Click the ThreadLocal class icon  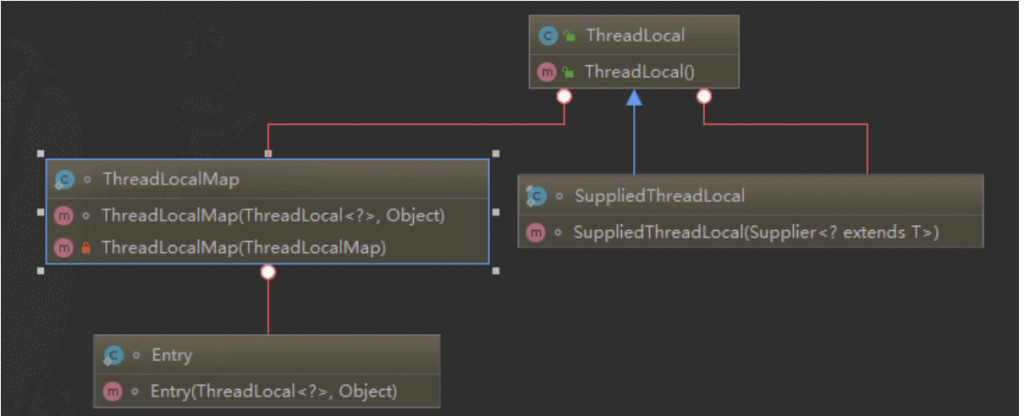(547, 36)
